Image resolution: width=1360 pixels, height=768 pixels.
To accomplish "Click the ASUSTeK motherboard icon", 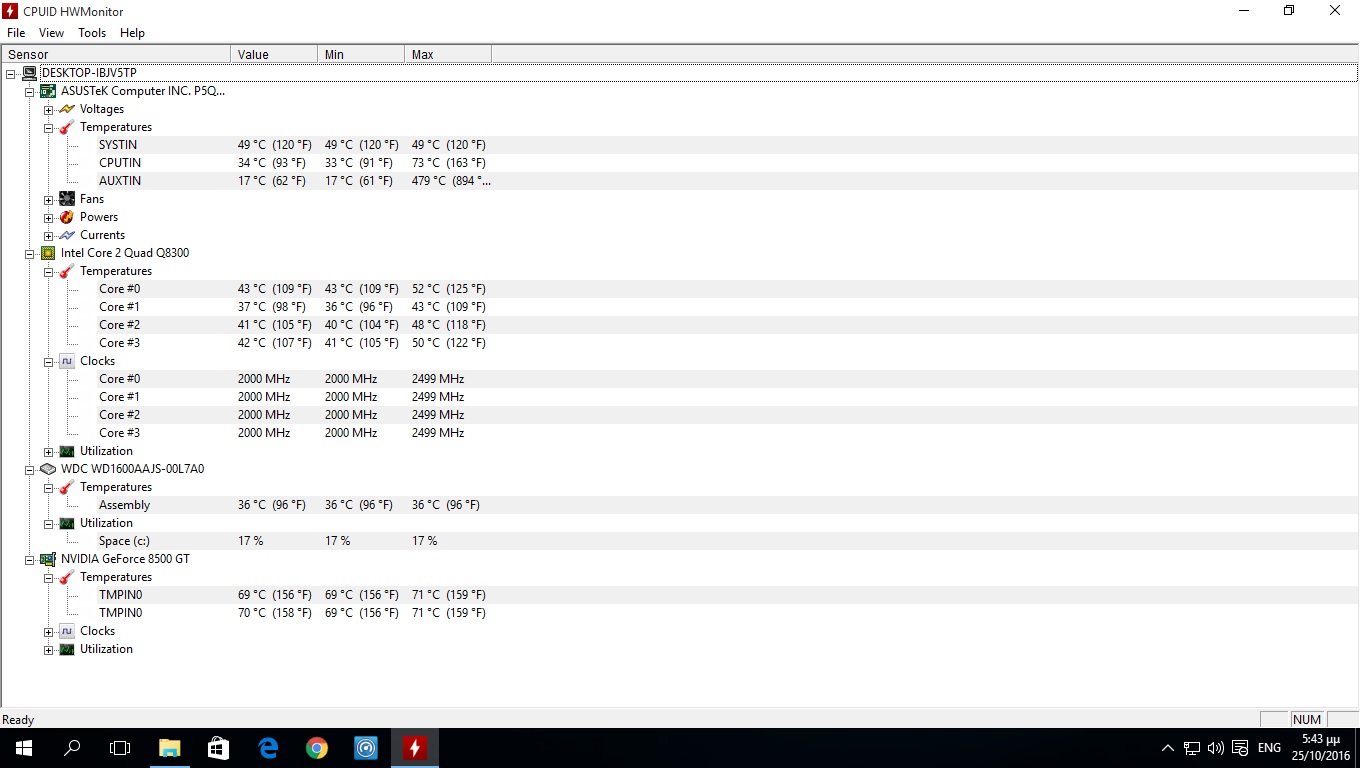I will (x=48, y=91).
